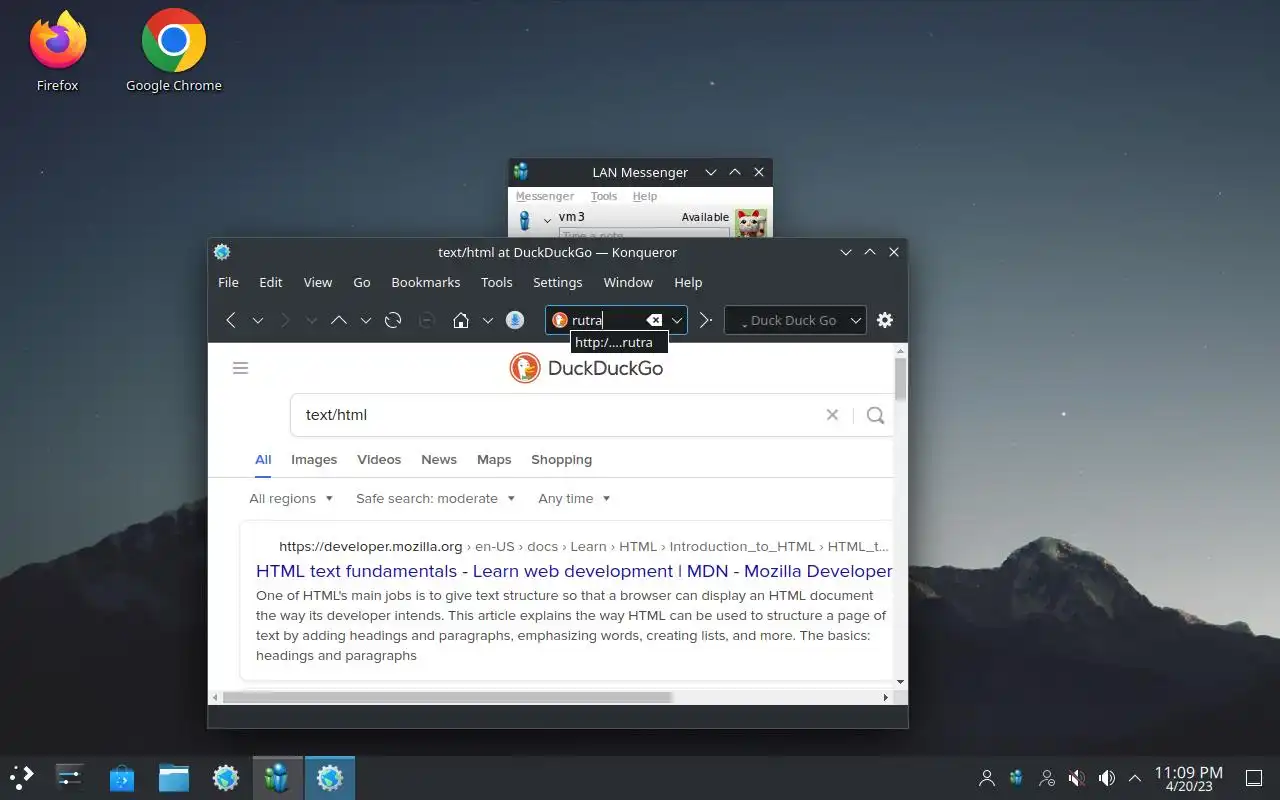Switch to the News tab
This screenshot has height=800, width=1280.
[x=439, y=460]
